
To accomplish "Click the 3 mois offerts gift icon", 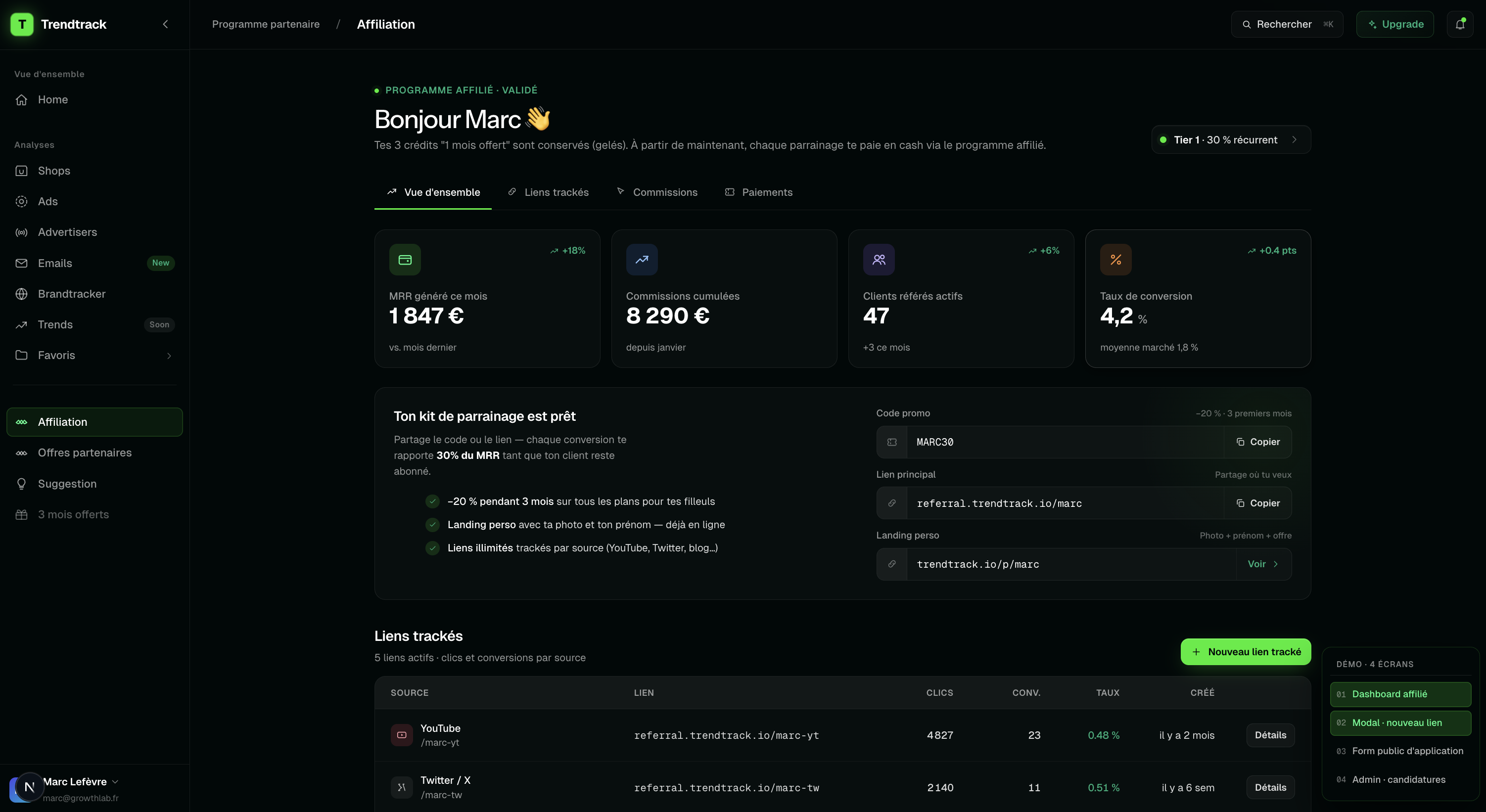I will click(21, 514).
